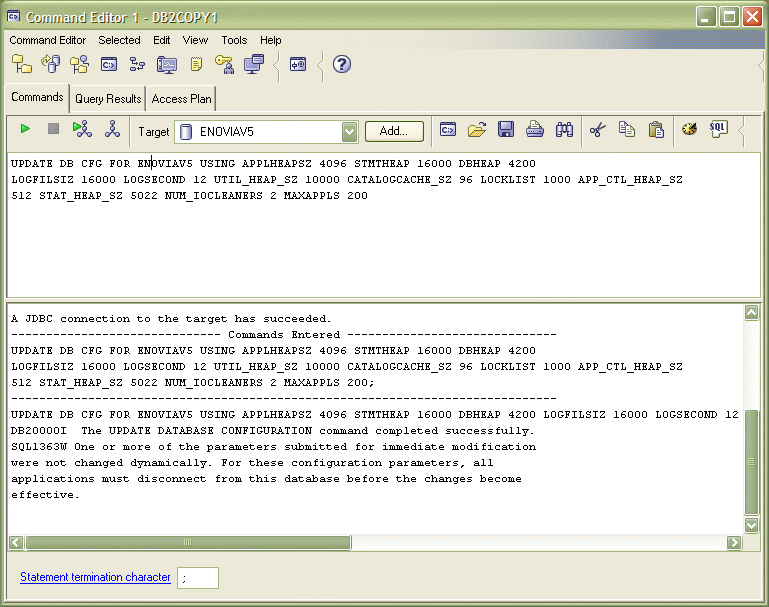The height and width of the screenshot is (607, 769).
Task: Click the Journal notepad icon
Action: point(196,64)
